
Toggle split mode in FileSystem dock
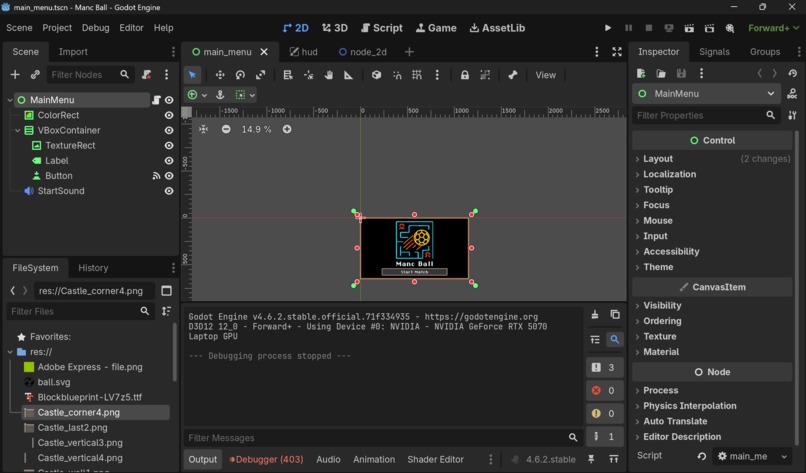pyautogui.click(x=167, y=291)
